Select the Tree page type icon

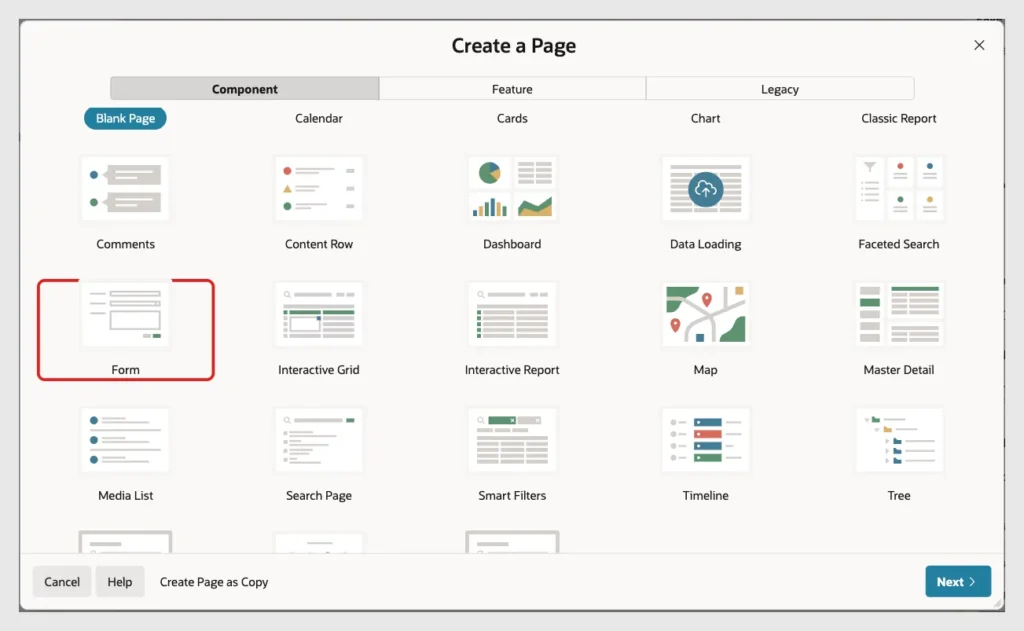[x=899, y=440]
